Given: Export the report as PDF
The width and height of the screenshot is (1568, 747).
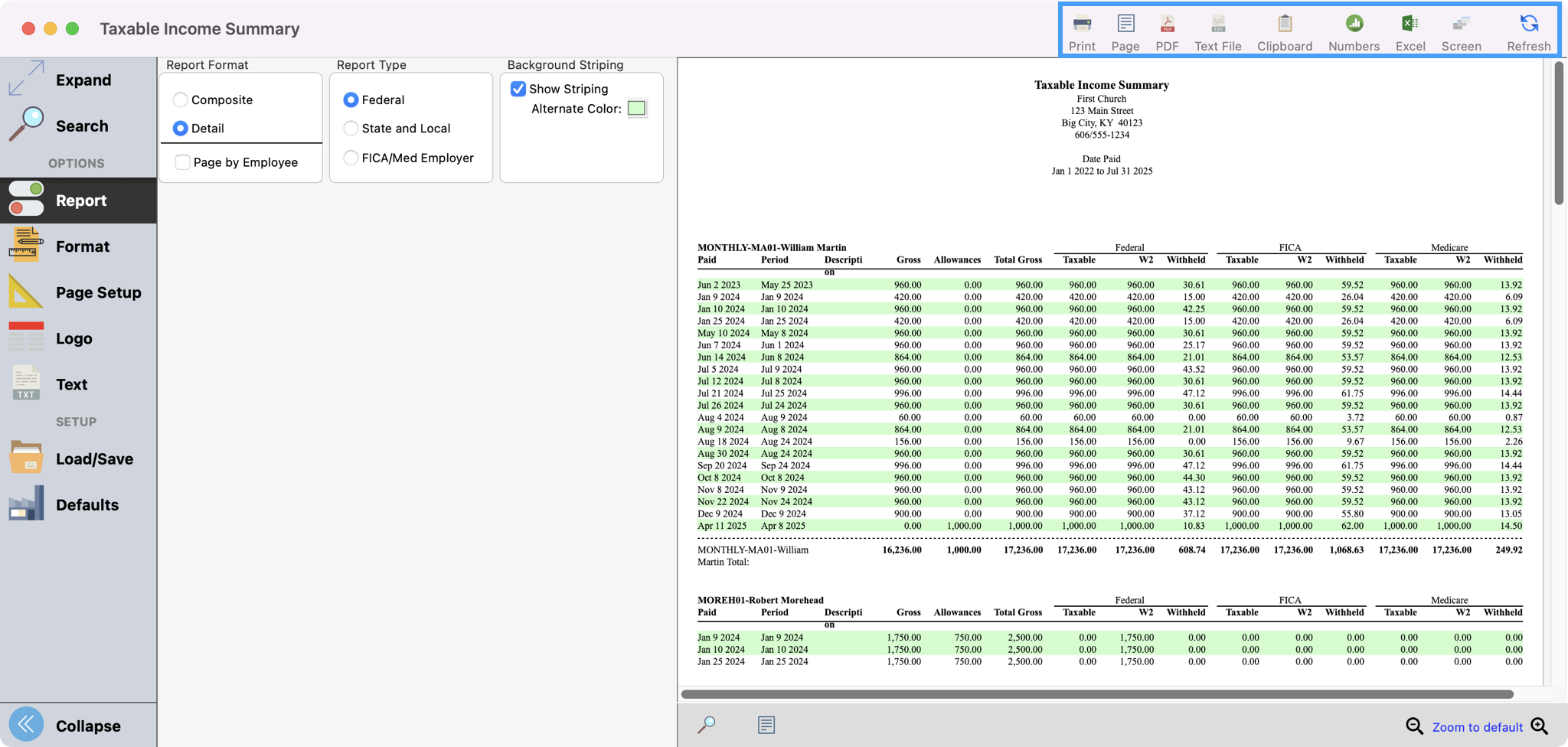Looking at the screenshot, I should tap(1166, 29).
